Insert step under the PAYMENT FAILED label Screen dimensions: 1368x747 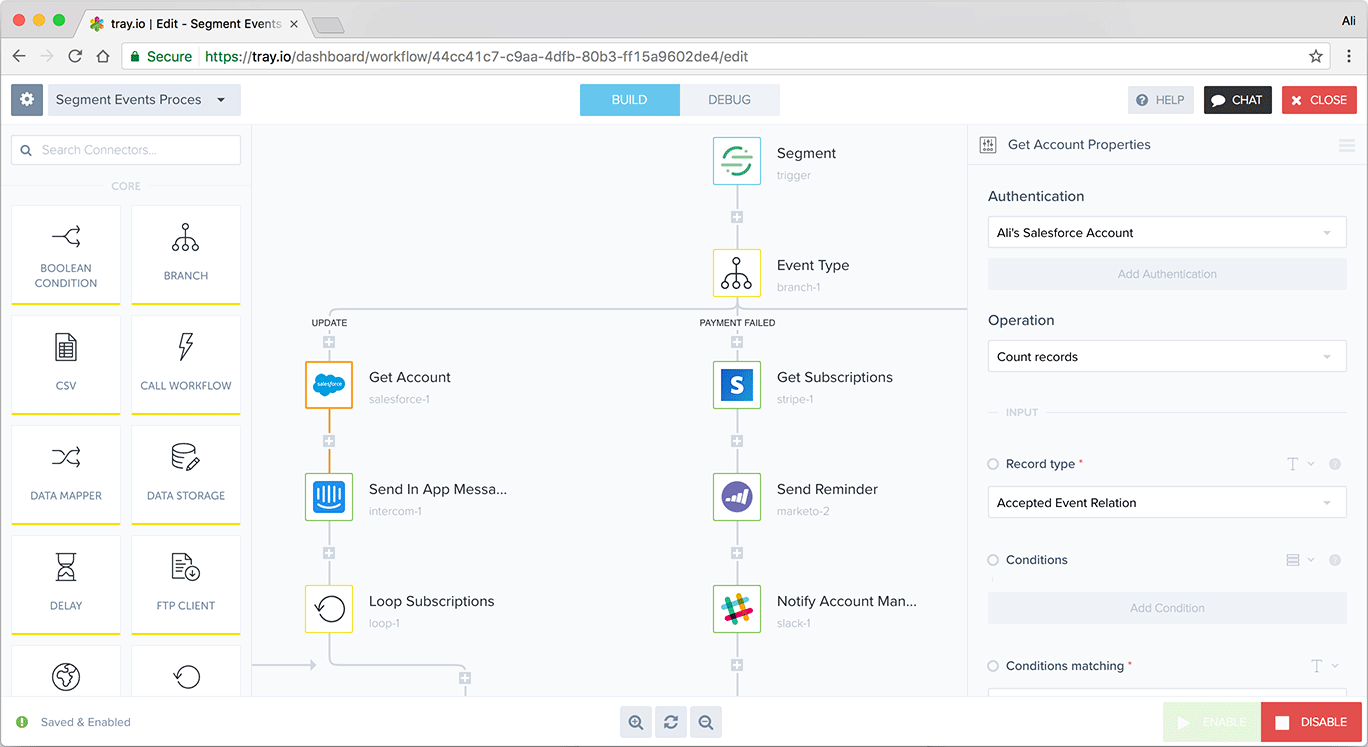(x=737, y=342)
